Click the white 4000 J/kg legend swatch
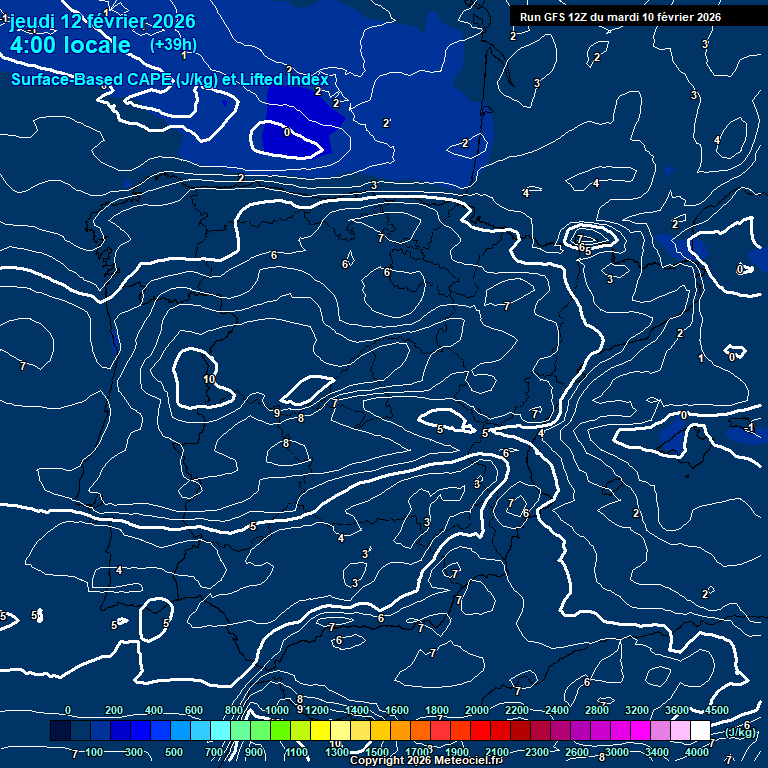The image size is (768, 768). [x=700, y=731]
